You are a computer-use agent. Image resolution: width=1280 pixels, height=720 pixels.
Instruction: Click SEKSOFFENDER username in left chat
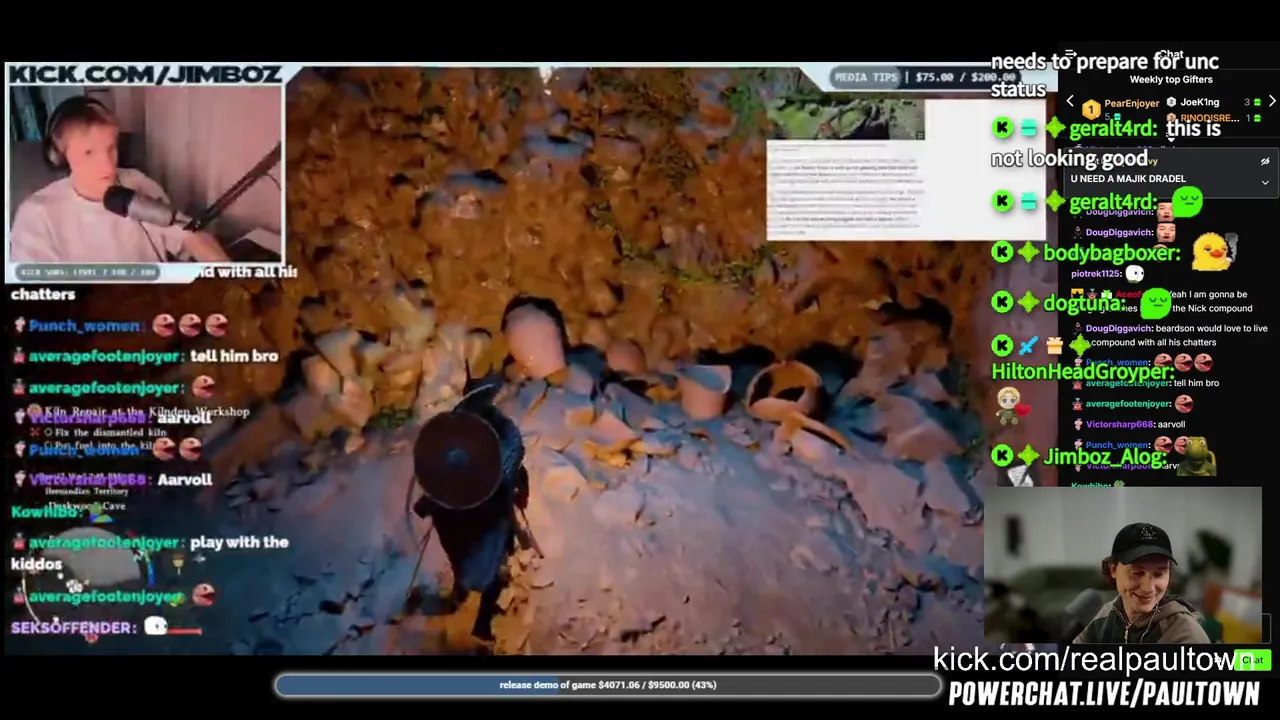pyautogui.click(x=73, y=628)
